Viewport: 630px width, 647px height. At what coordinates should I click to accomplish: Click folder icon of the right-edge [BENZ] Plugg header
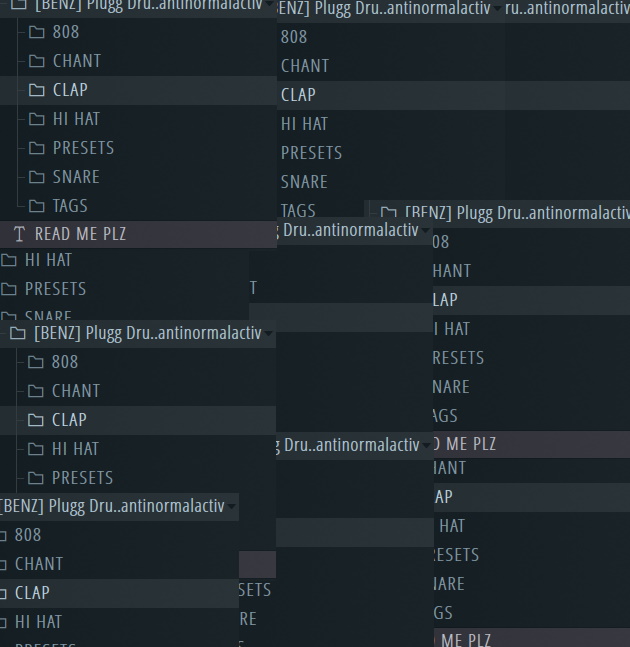(x=388, y=213)
